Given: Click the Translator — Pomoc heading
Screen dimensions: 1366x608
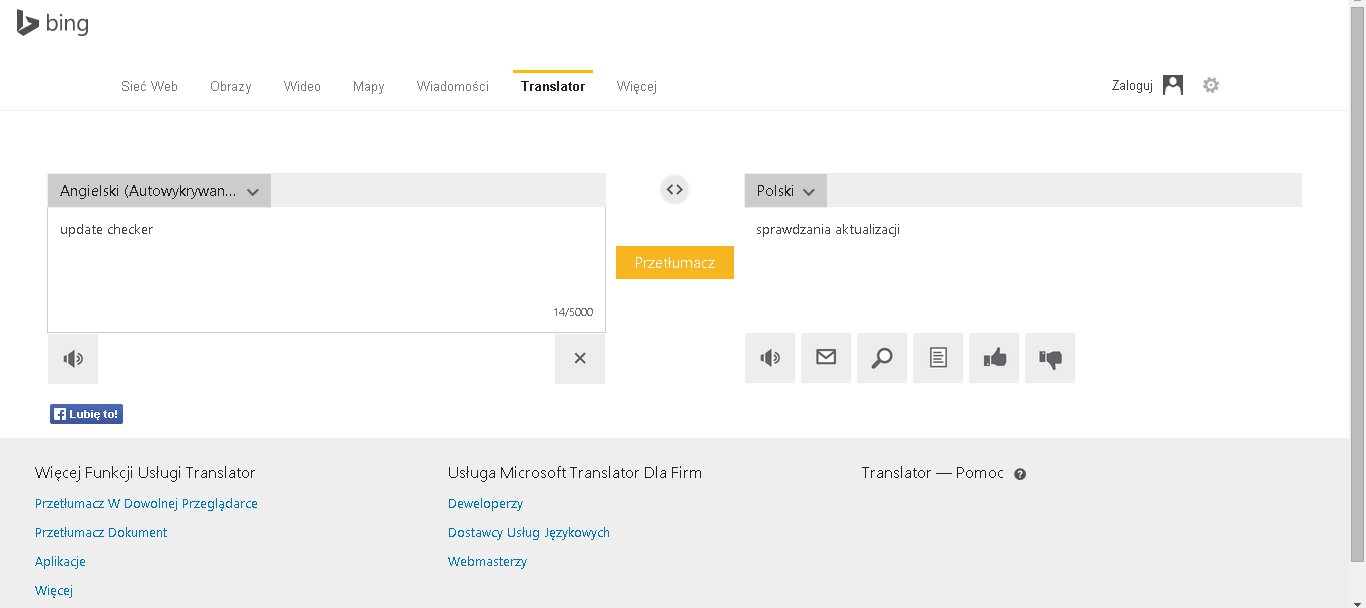Looking at the screenshot, I should [932, 473].
